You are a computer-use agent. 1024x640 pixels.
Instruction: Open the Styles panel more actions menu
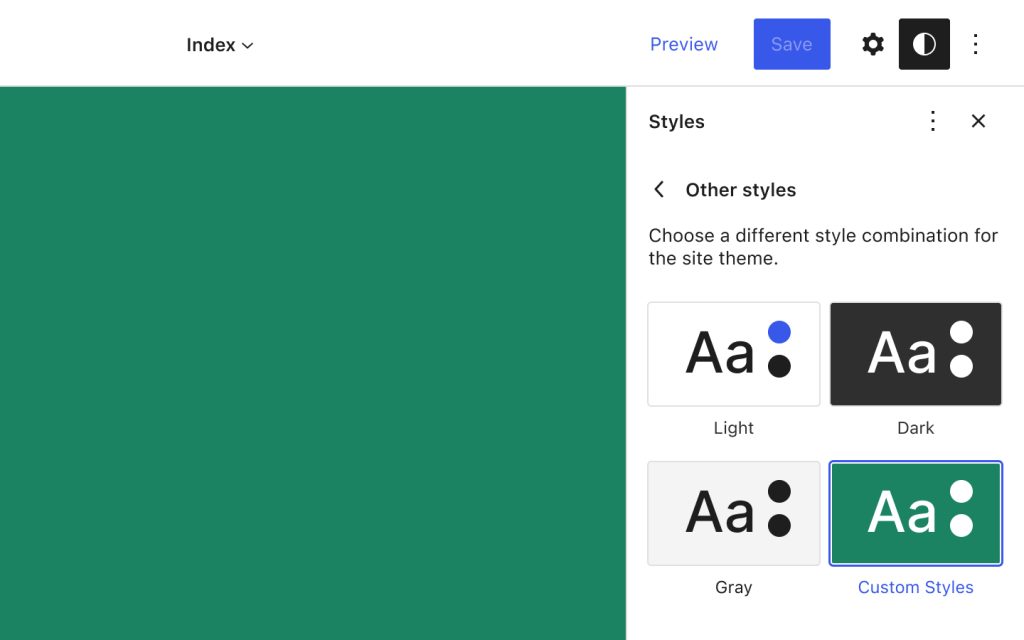[x=932, y=121]
